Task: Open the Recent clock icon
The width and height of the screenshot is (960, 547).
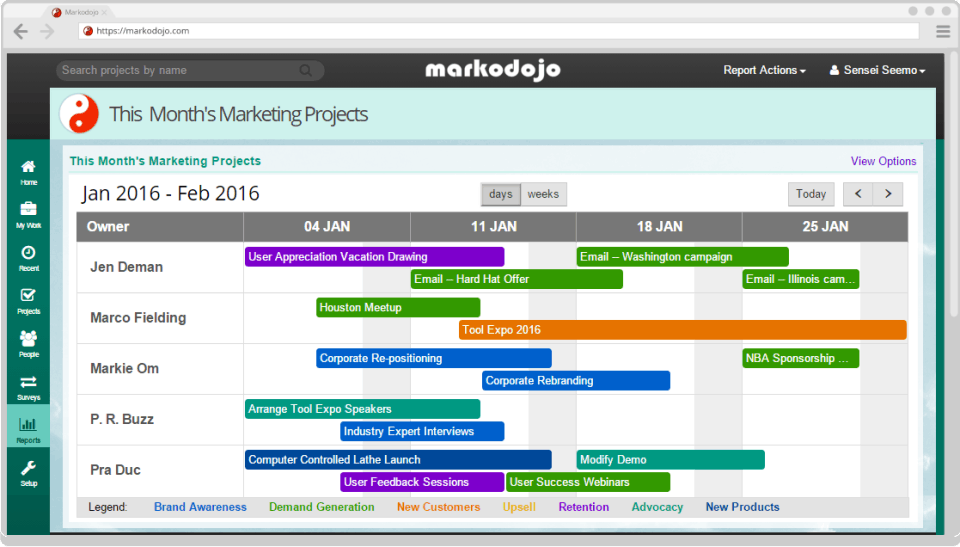Action: [28, 252]
